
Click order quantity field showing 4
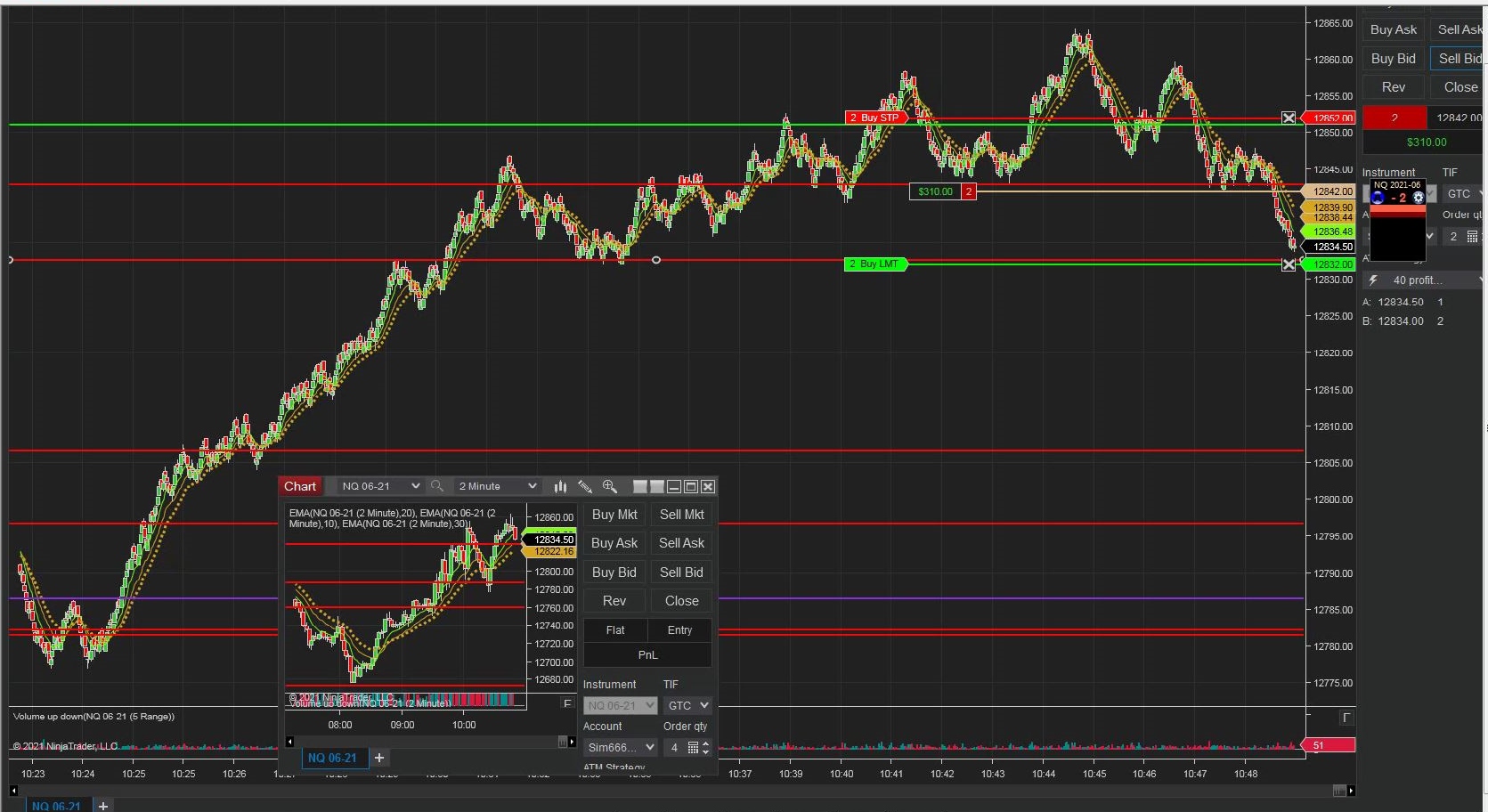pyautogui.click(x=674, y=748)
